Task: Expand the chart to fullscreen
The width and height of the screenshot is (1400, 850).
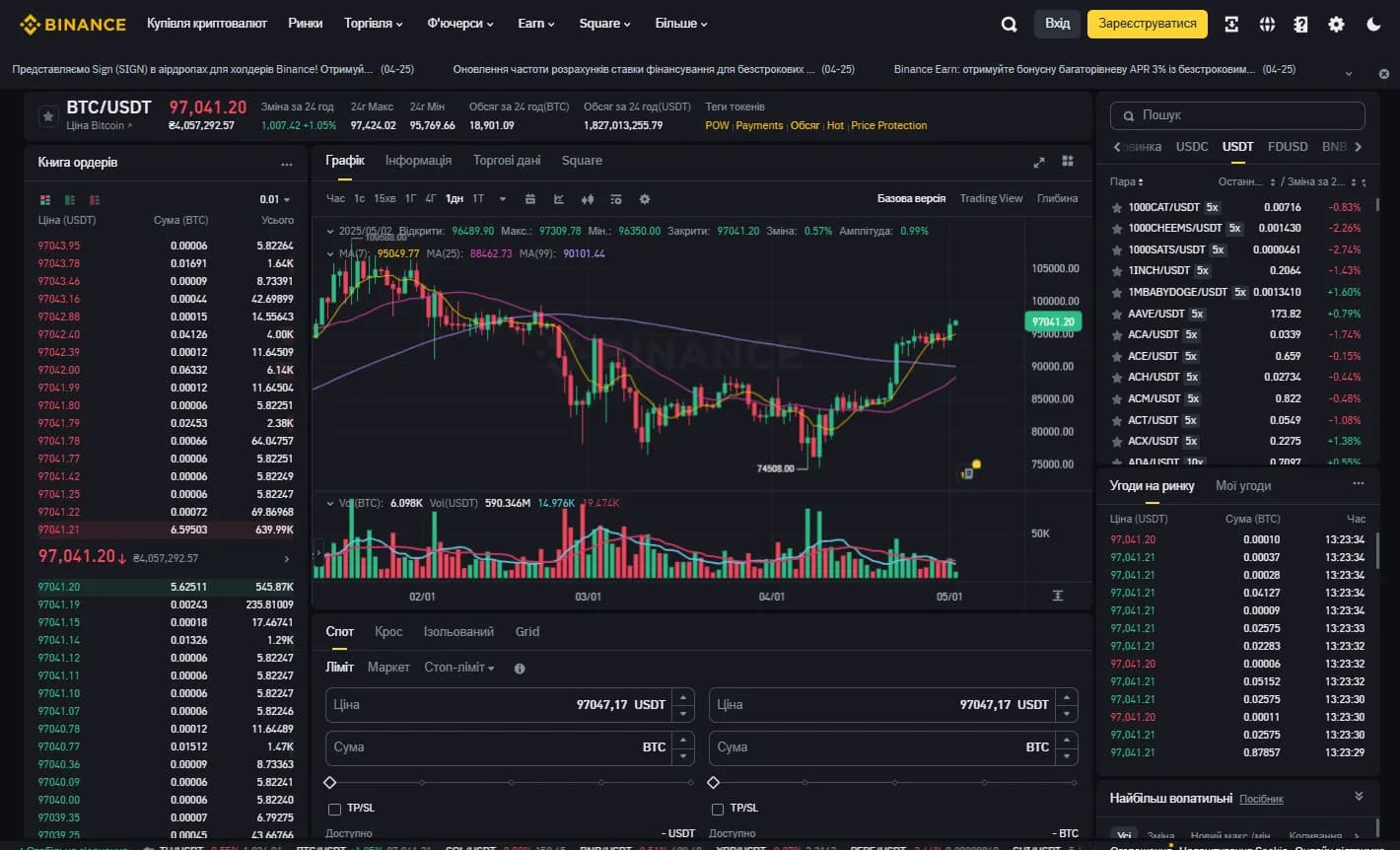Action: tap(1038, 162)
